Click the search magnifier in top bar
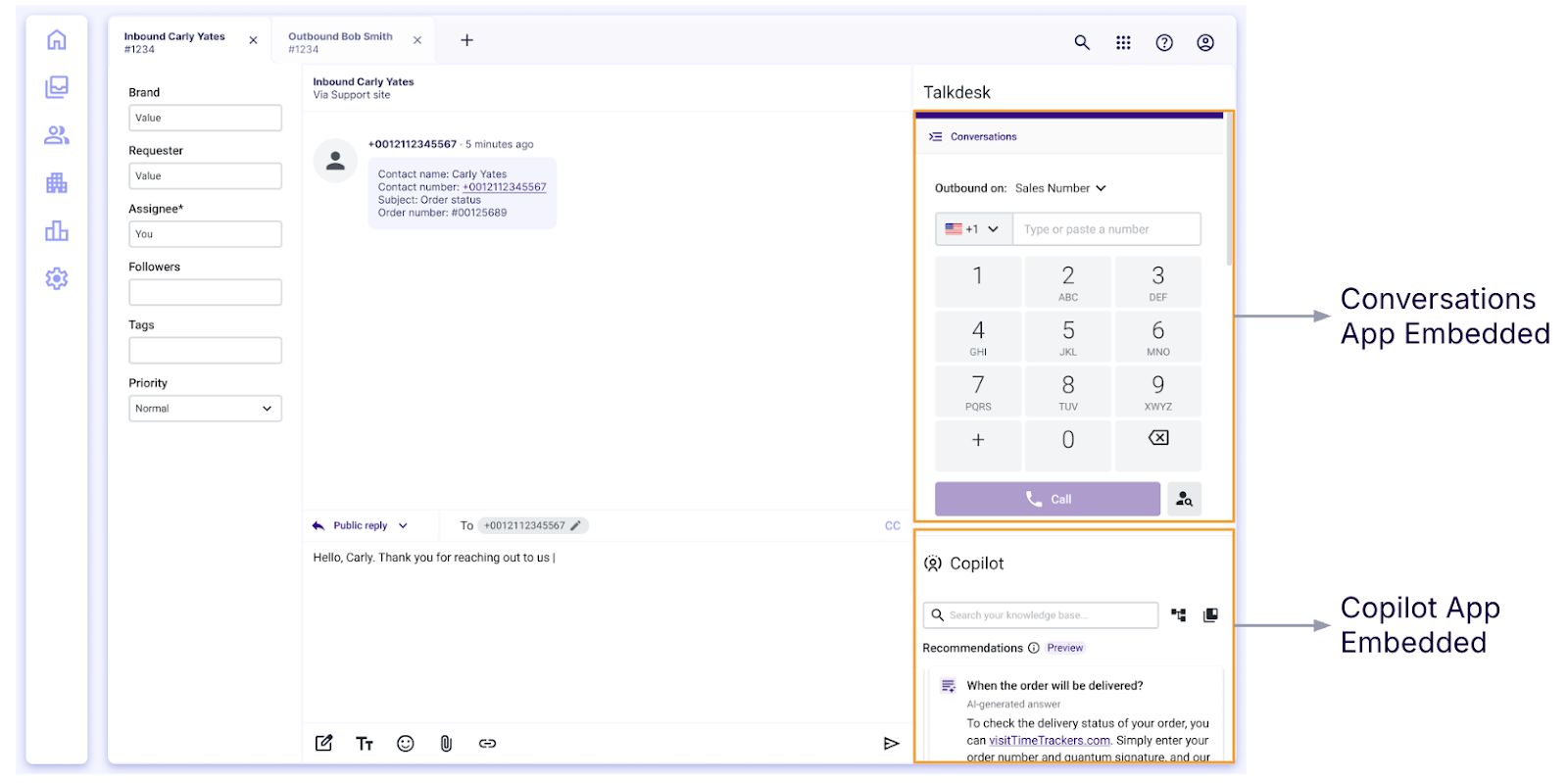The height and width of the screenshot is (783, 1568). click(1082, 42)
